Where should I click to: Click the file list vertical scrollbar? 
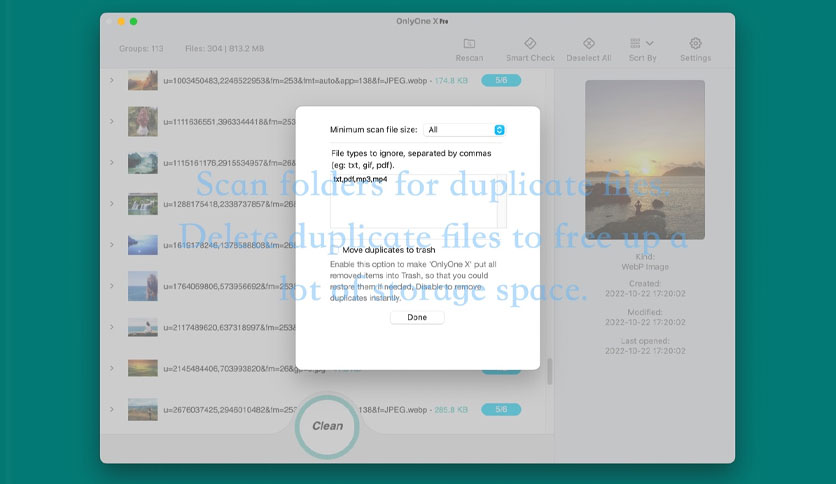pyautogui.click(x=549, y=371)
